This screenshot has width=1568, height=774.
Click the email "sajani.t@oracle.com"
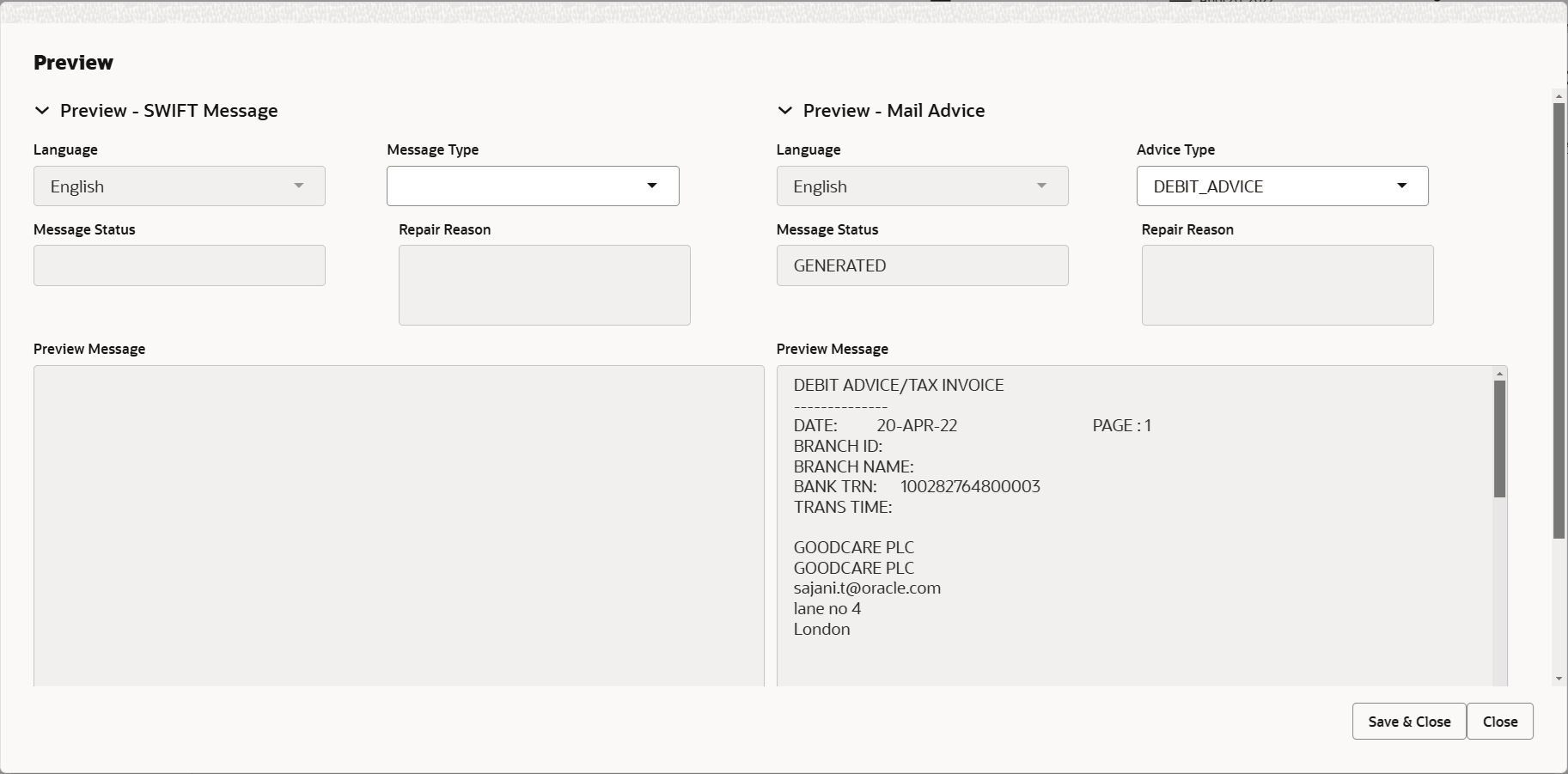coord(867,588)
